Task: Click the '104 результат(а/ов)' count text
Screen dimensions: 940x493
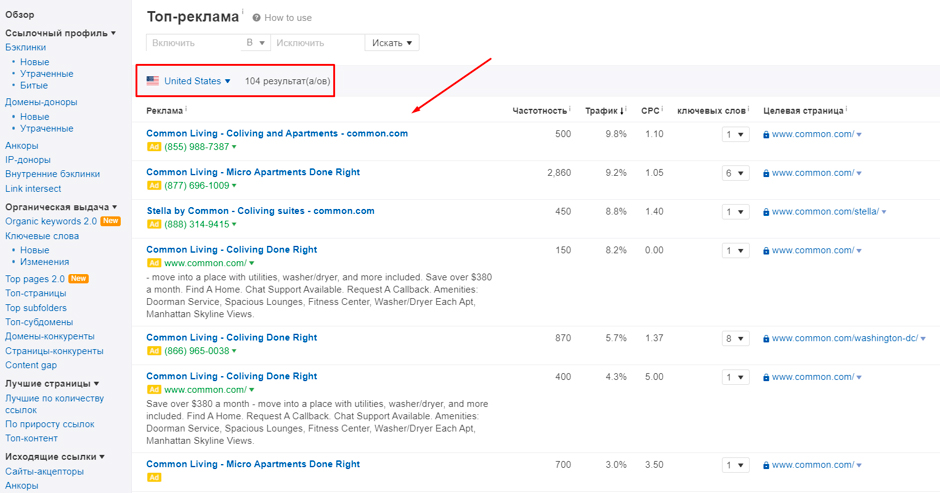Action: 287,81
